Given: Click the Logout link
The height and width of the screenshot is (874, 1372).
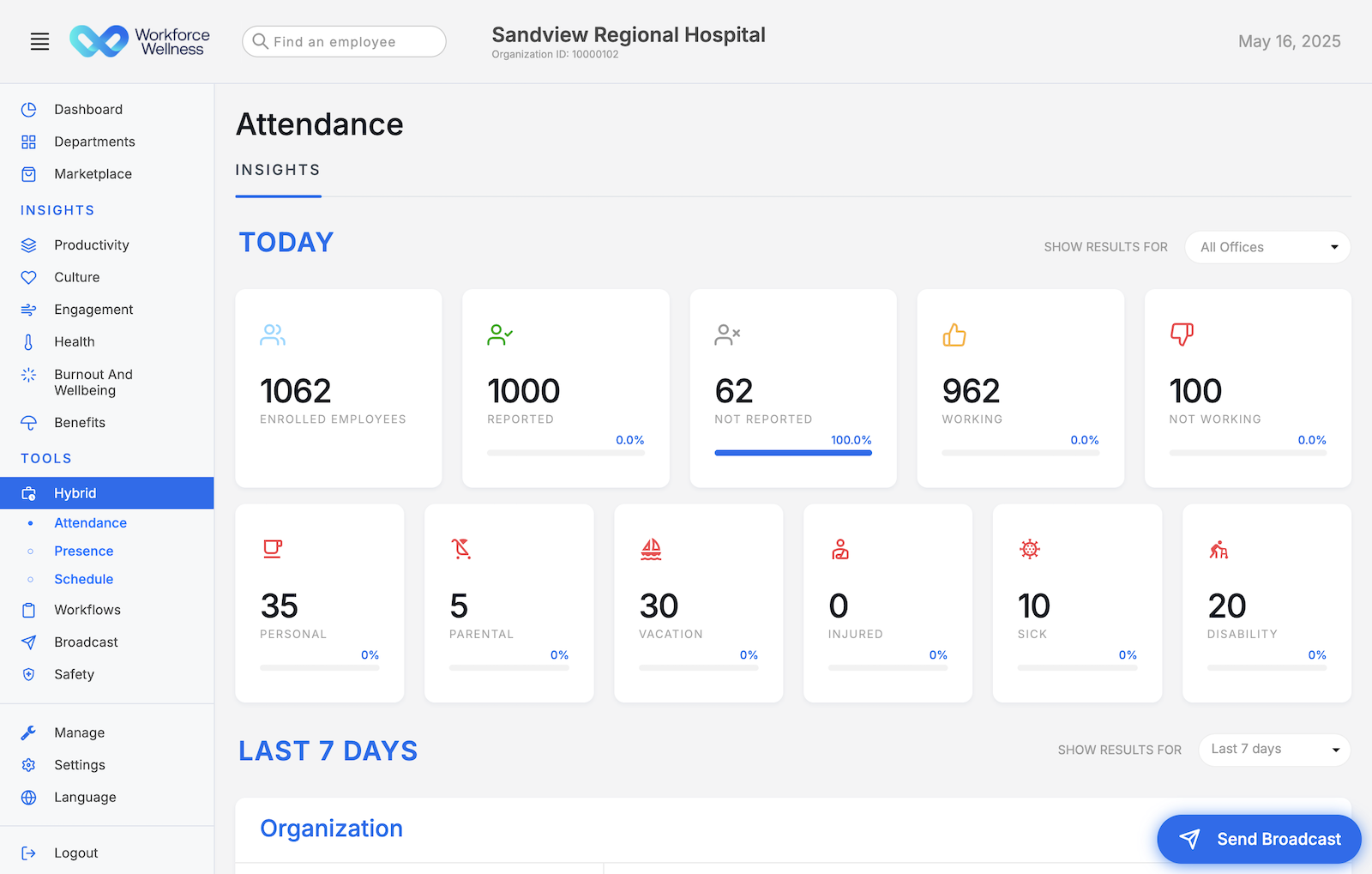Looking at the screenshot, I should [x=75, y=852].
